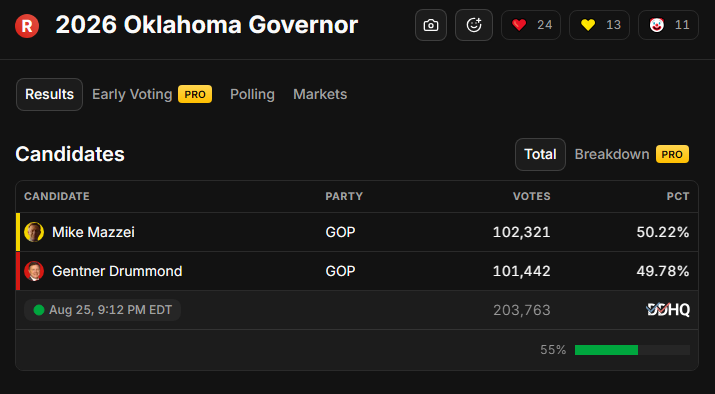Click Gentner Drummond's avatar photo
The image size is (715, 394).
pyautogui.click(x=34, y=271)
